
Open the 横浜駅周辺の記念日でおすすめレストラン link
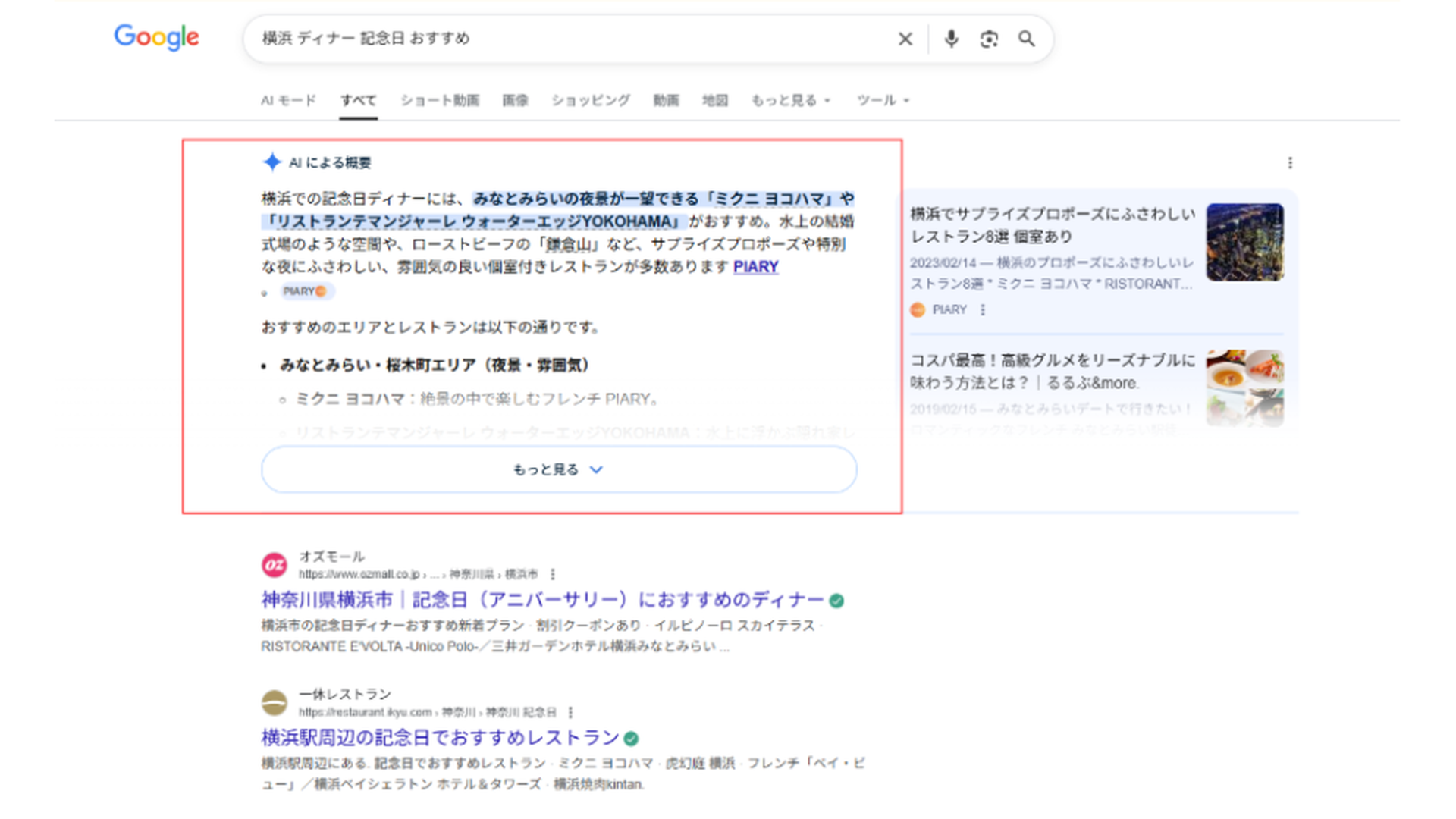441,738
